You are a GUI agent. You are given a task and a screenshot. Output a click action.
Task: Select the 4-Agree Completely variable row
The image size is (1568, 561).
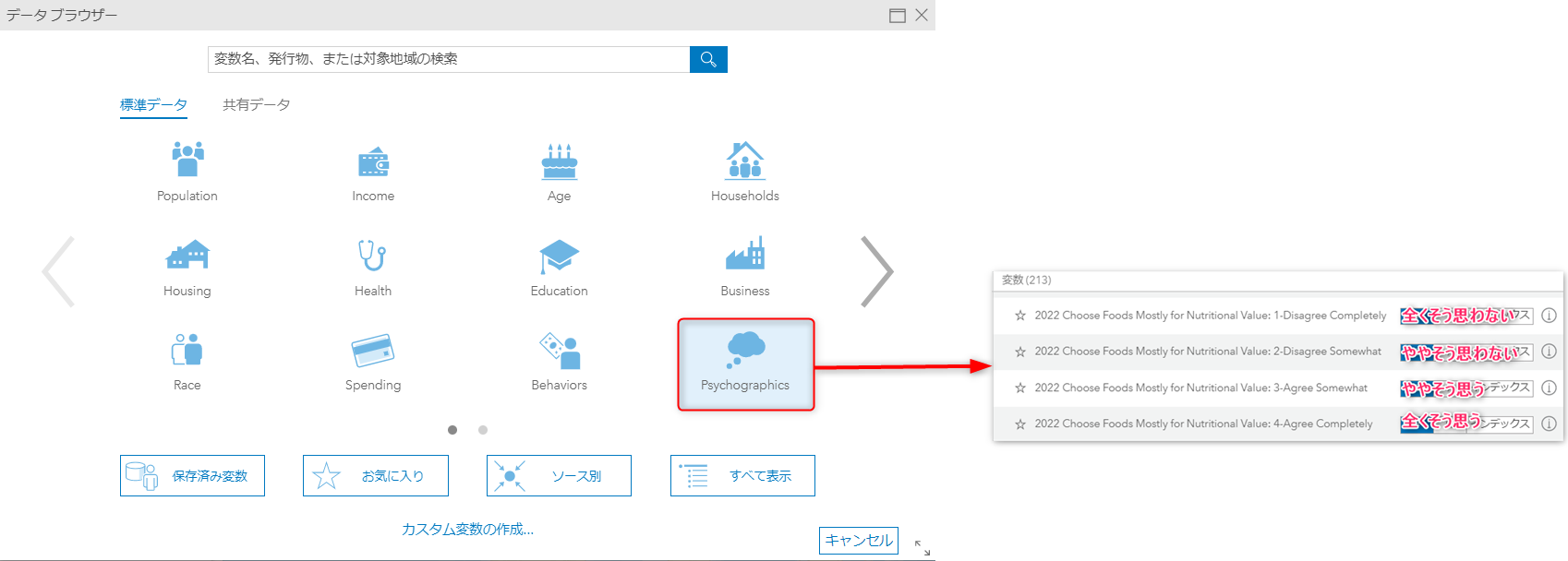(x=1278, y=424)
